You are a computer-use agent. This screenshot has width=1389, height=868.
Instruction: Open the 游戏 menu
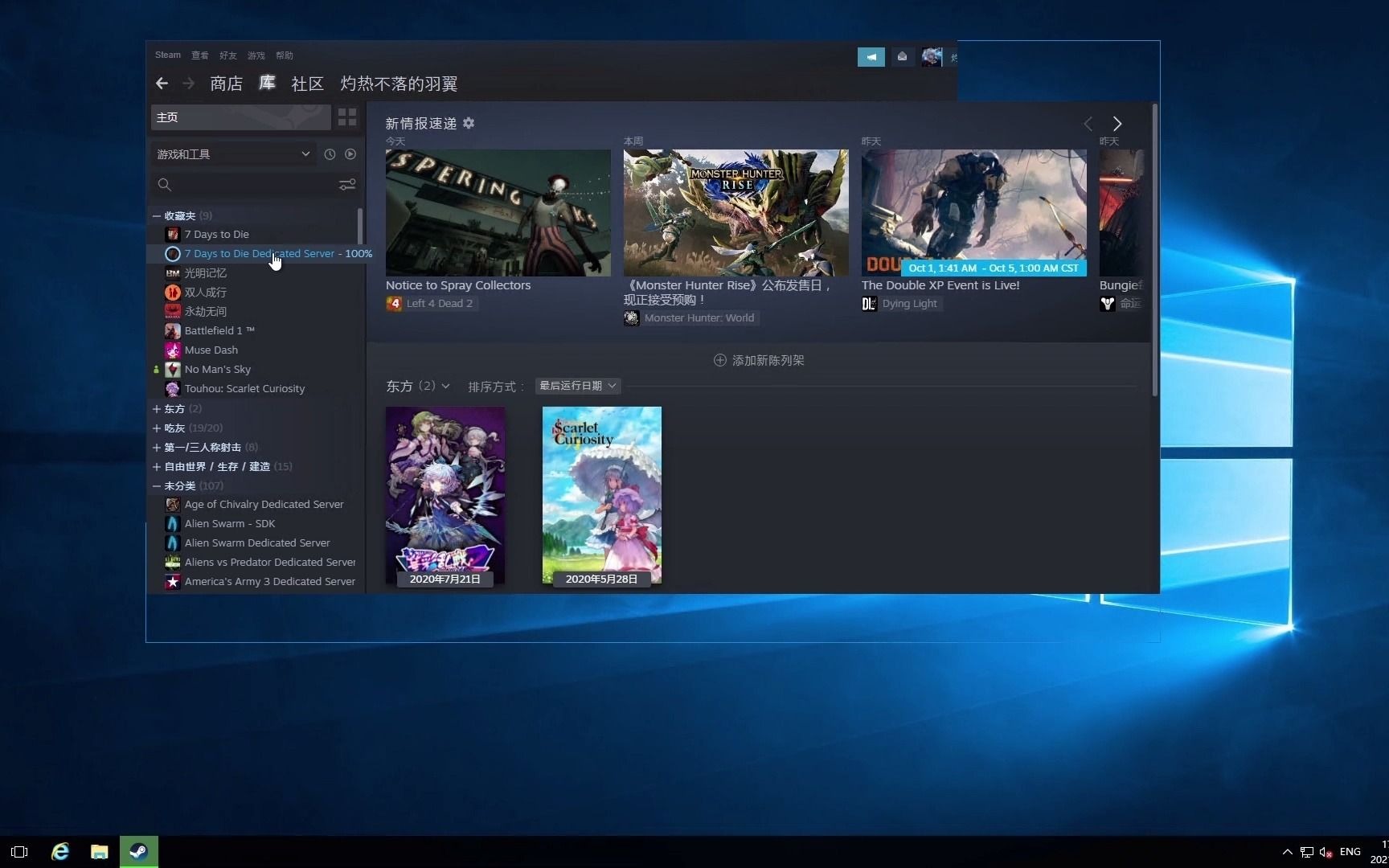click(256, 55)
